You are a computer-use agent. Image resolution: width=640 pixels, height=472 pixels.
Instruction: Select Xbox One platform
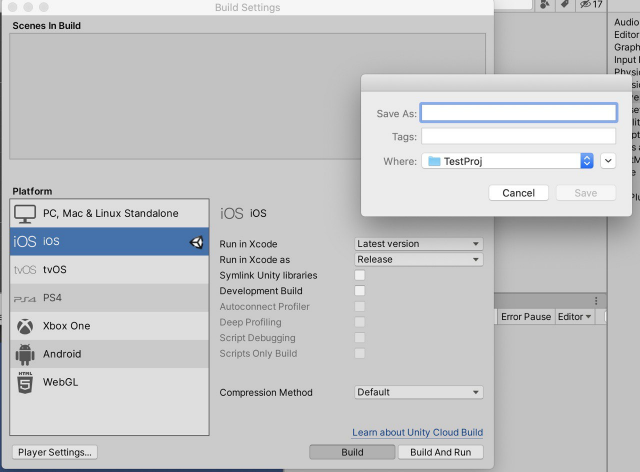click(x=109, y=326)
